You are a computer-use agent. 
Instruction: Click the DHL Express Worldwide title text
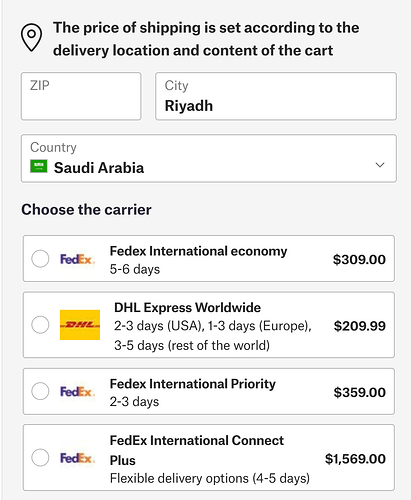pyautogui.click(x=187, y=308)
